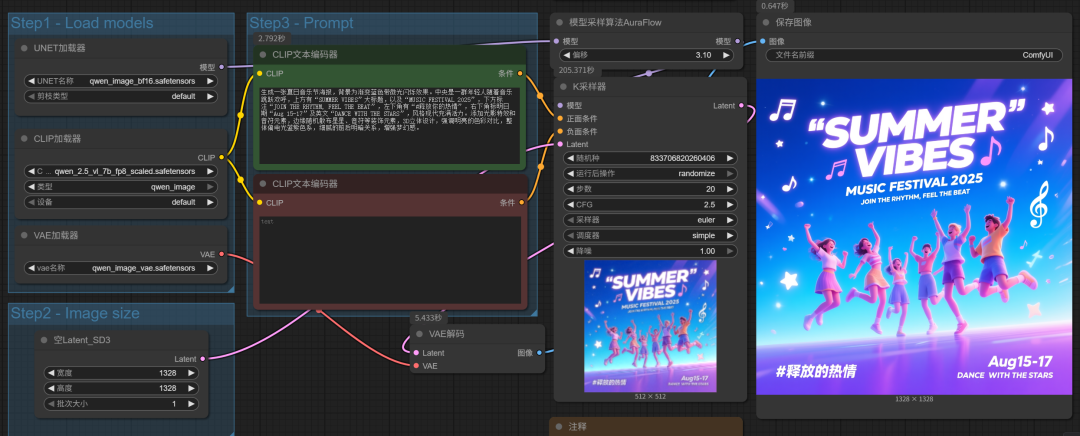Increase 随机种 value with right arrow
The width and height of the screenshot is (1080, 436).
(x=729, y=158)
